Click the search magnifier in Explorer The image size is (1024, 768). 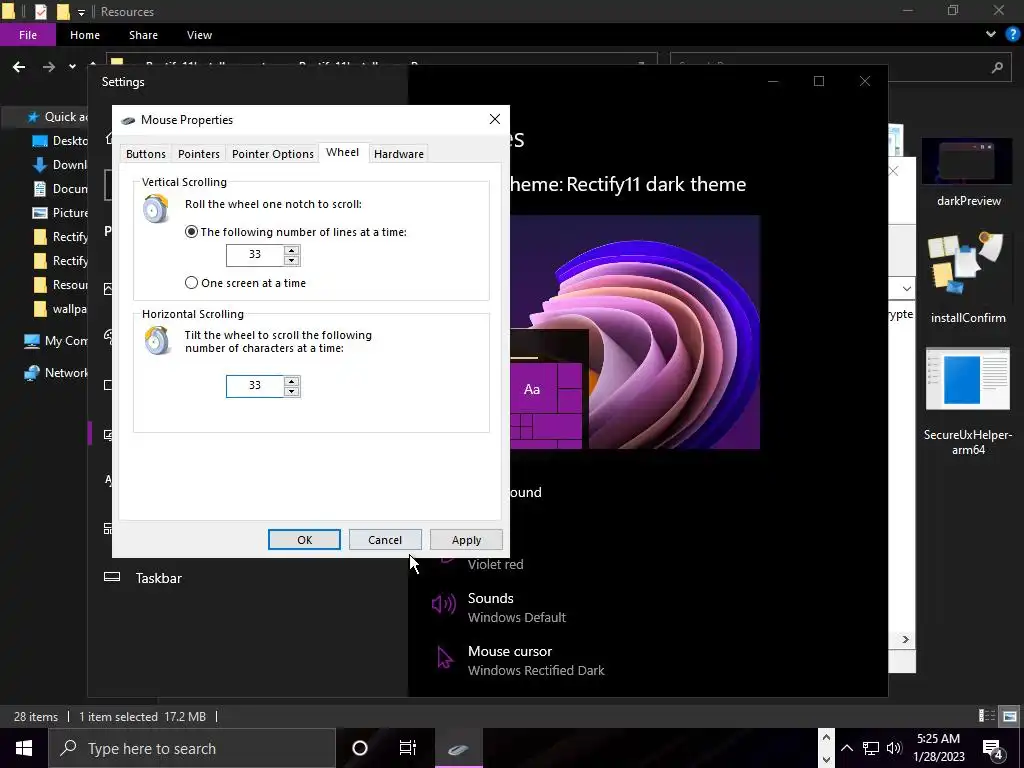[997, 67]
